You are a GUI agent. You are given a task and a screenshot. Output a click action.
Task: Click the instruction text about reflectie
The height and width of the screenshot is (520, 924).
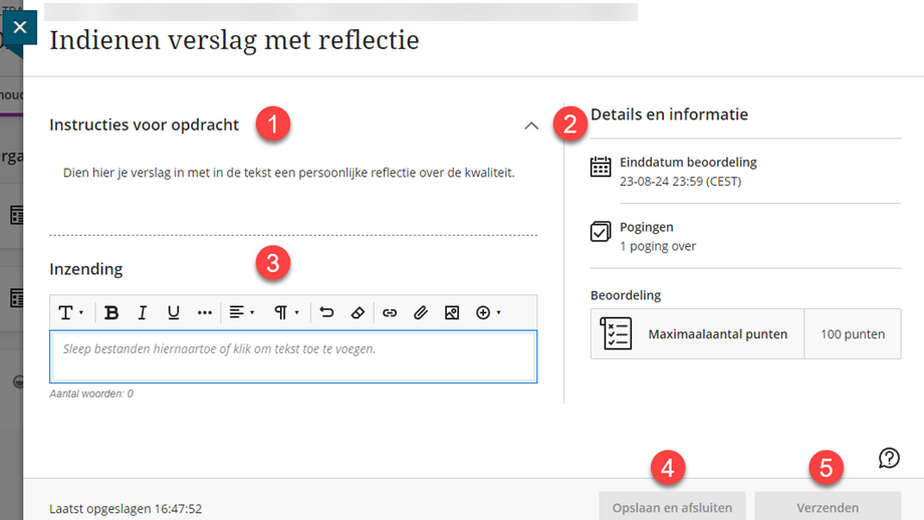coord(289,173)
